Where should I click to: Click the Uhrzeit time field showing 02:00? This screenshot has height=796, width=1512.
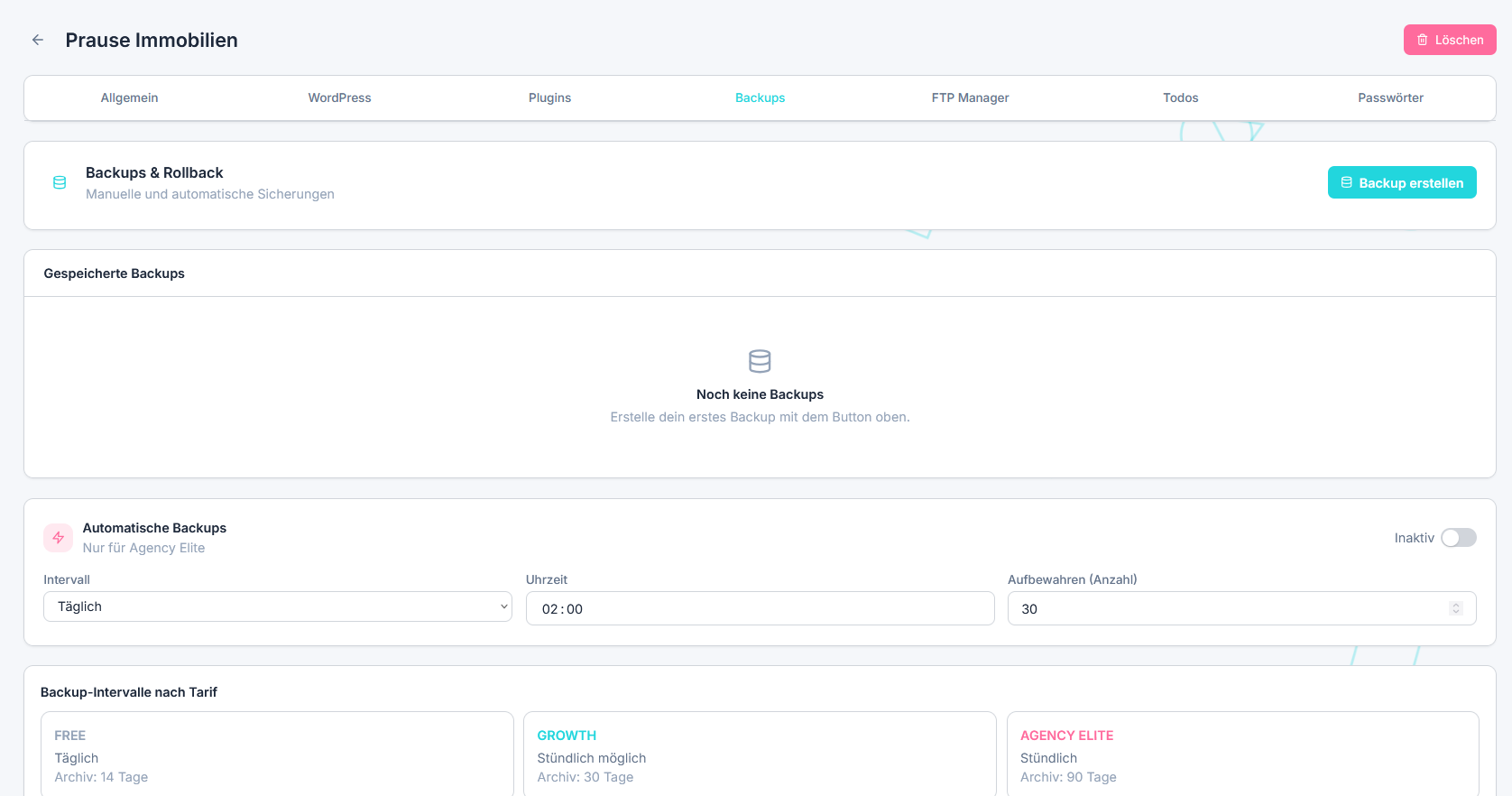click(x=760, y=608)
